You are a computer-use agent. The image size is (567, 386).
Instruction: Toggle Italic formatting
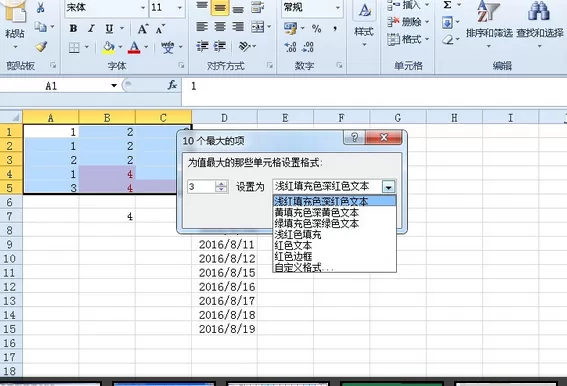[x=91, y=28]
